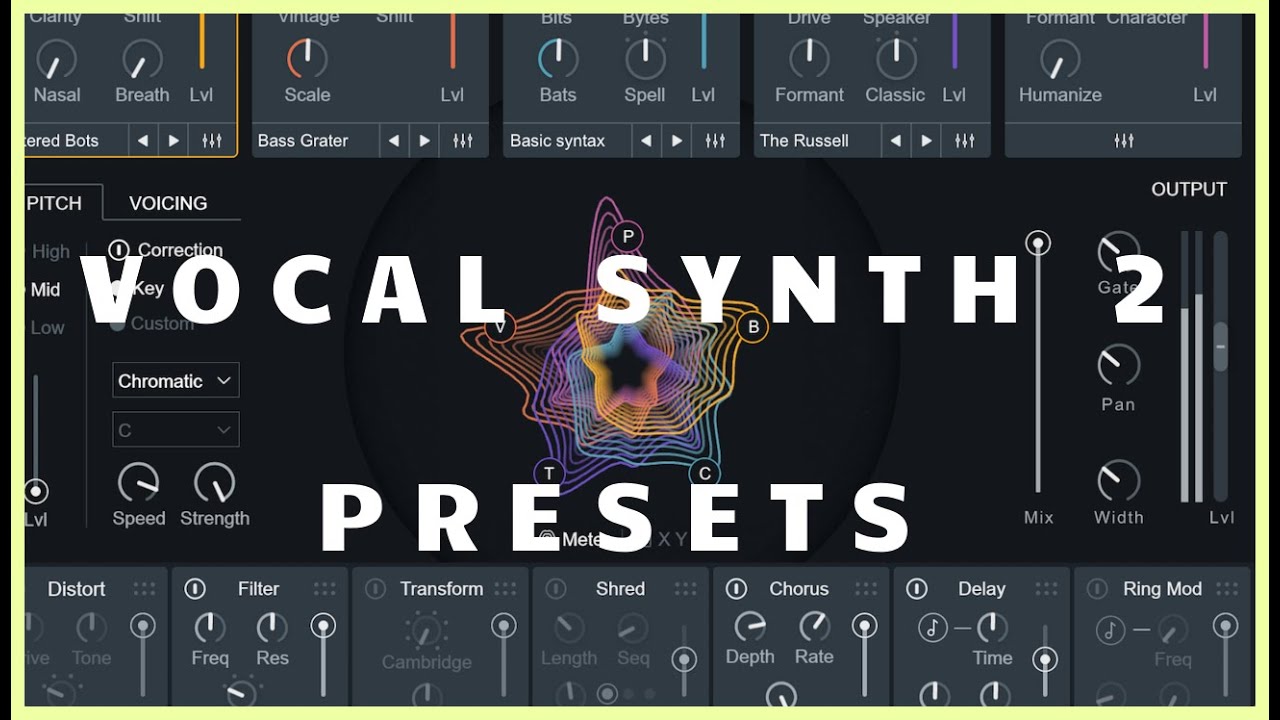This screenshot has height=720, width=1280.
Task: Click the Chorus module level slider
Action: pyautogui.click(x=864, y=627)
